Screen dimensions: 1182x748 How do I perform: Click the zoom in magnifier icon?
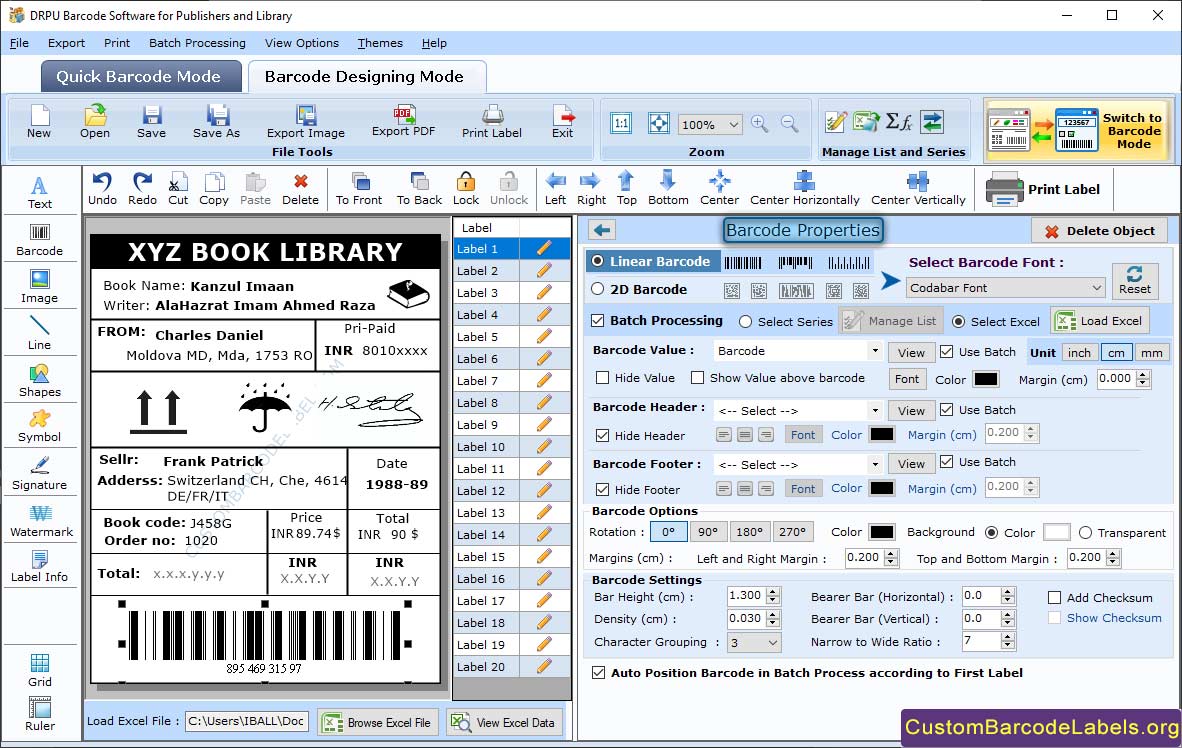(760, 124)
